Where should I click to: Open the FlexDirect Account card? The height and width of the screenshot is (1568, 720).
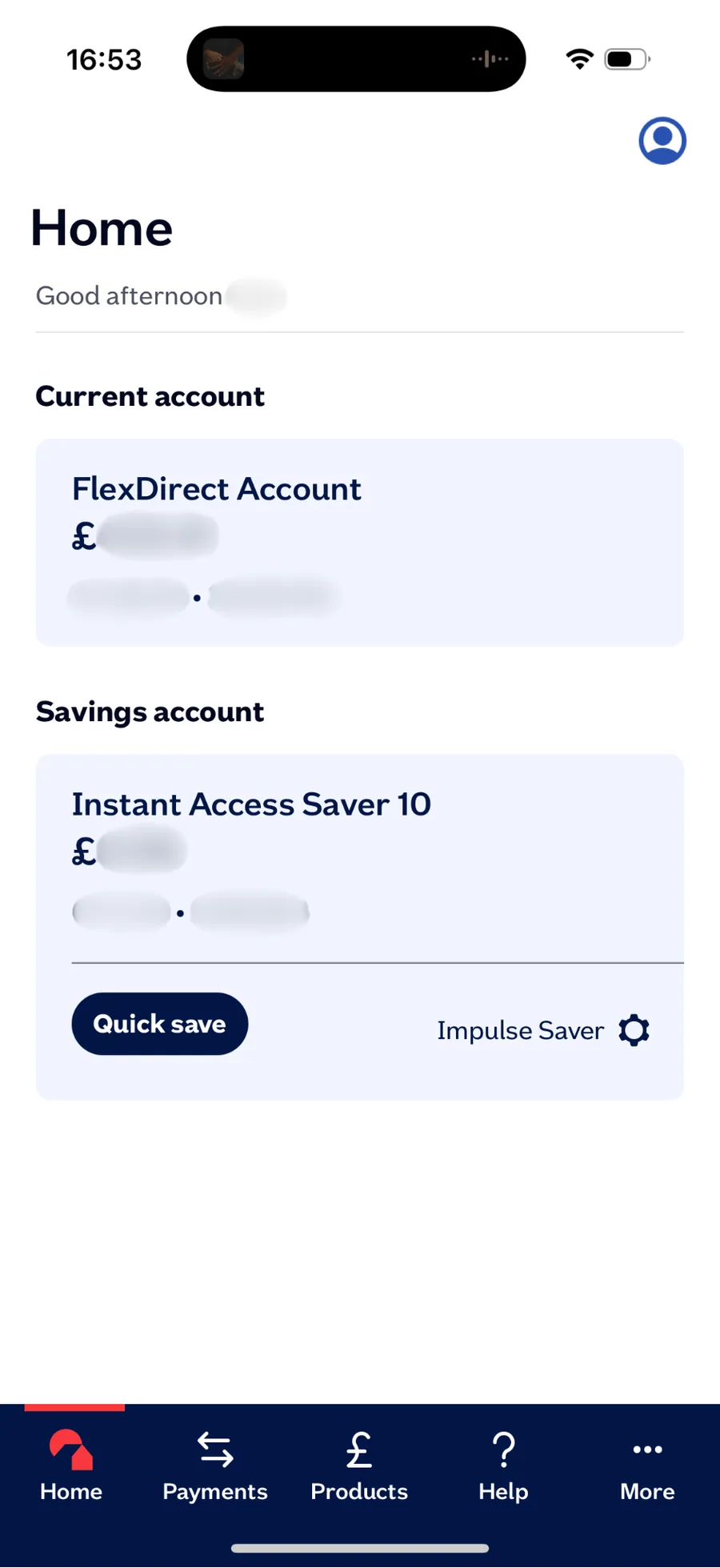click(x=359, y=541)
